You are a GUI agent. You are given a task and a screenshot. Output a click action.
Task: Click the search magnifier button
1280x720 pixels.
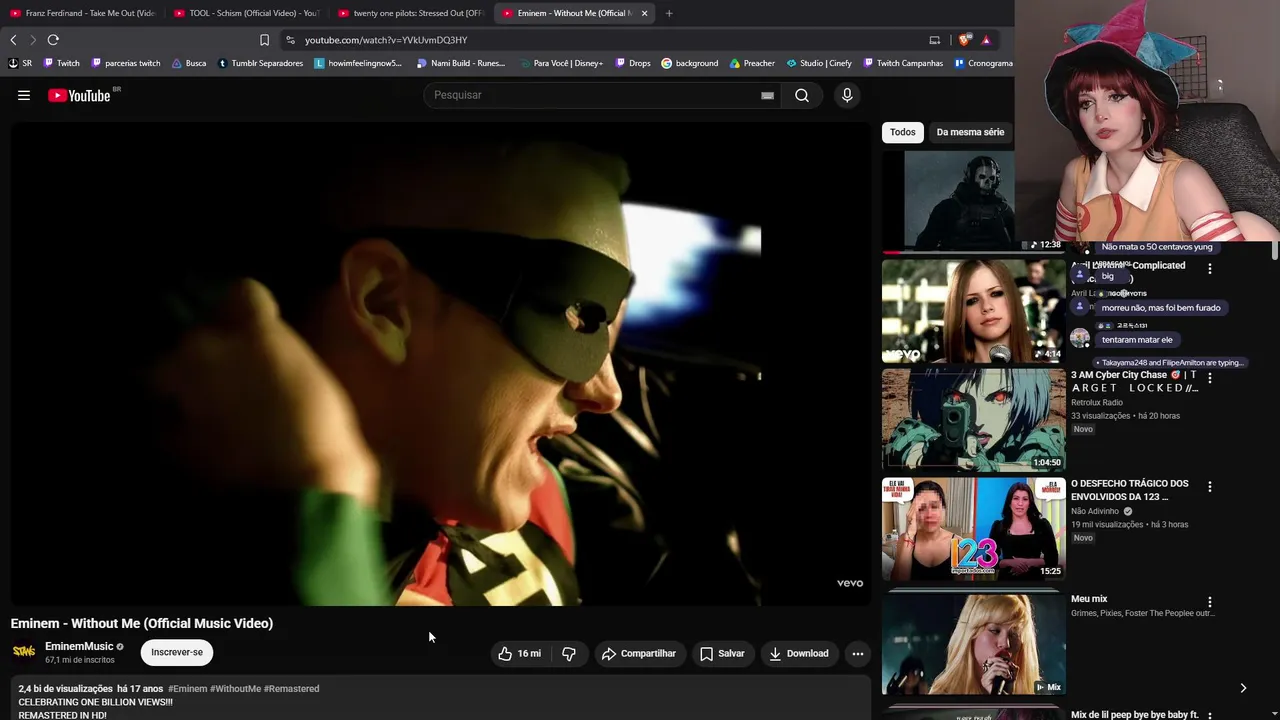point(802,95)
